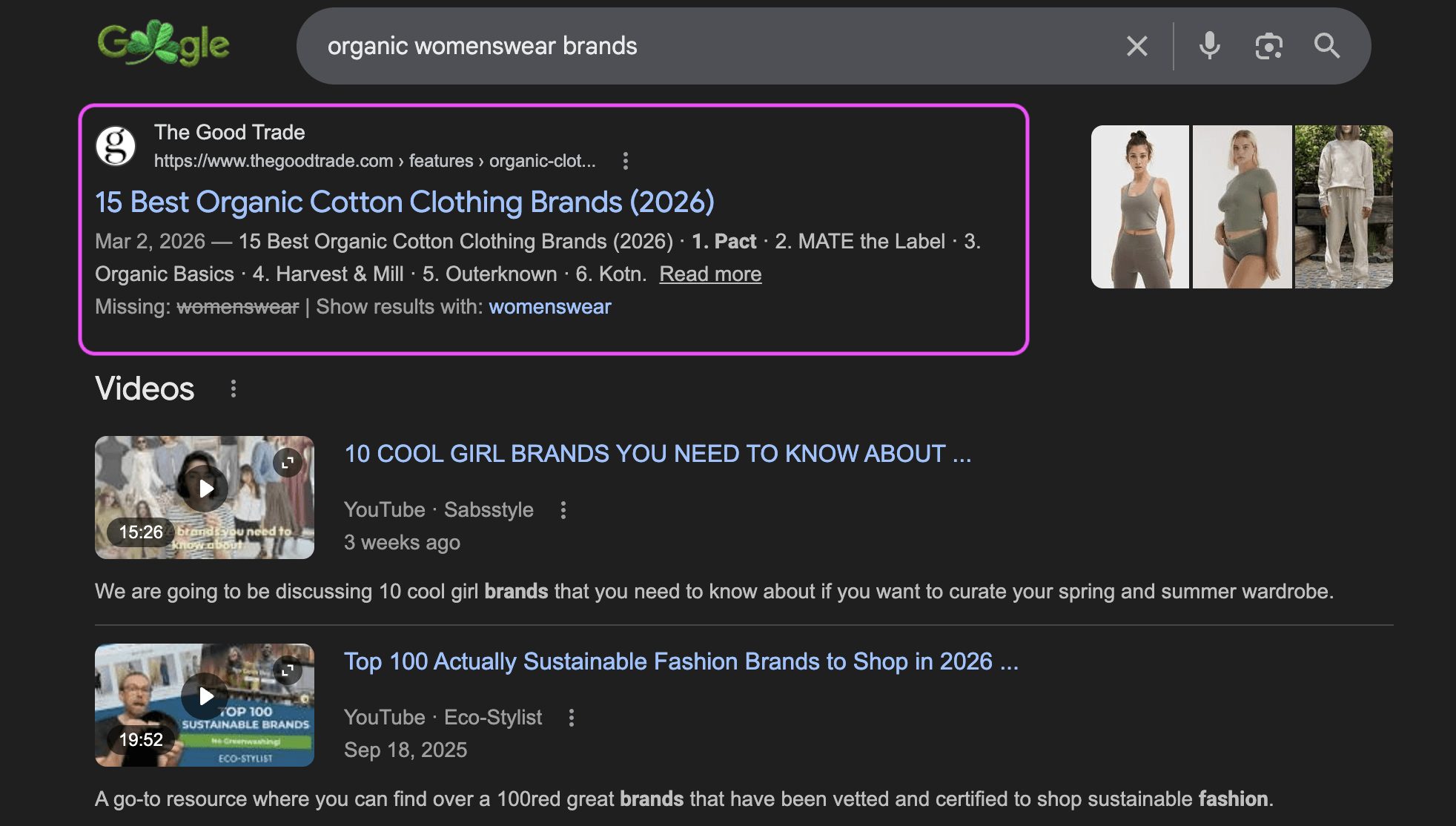Show results with womenswear
Image resolution: width=1456 pixels, height=826 pixels.
coord(550,307)
